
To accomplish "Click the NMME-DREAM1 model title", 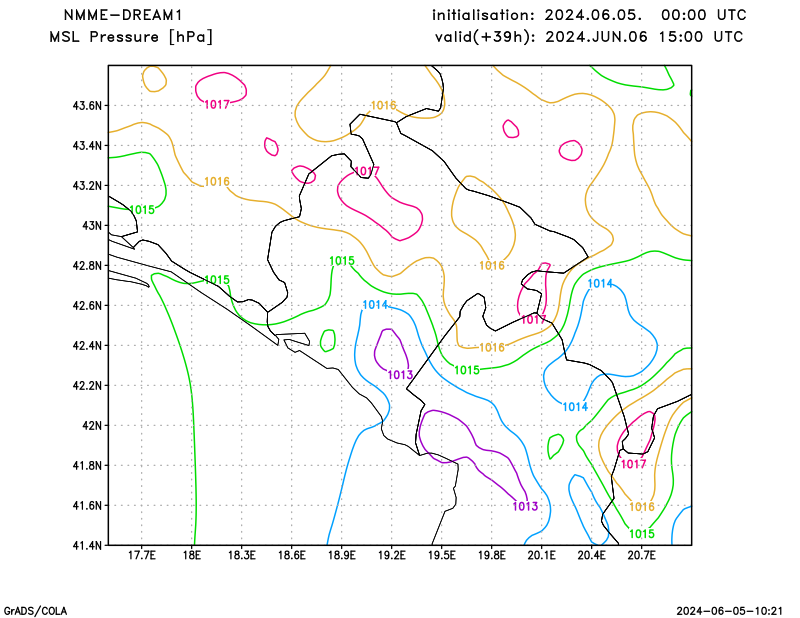I will coord(122,15).
